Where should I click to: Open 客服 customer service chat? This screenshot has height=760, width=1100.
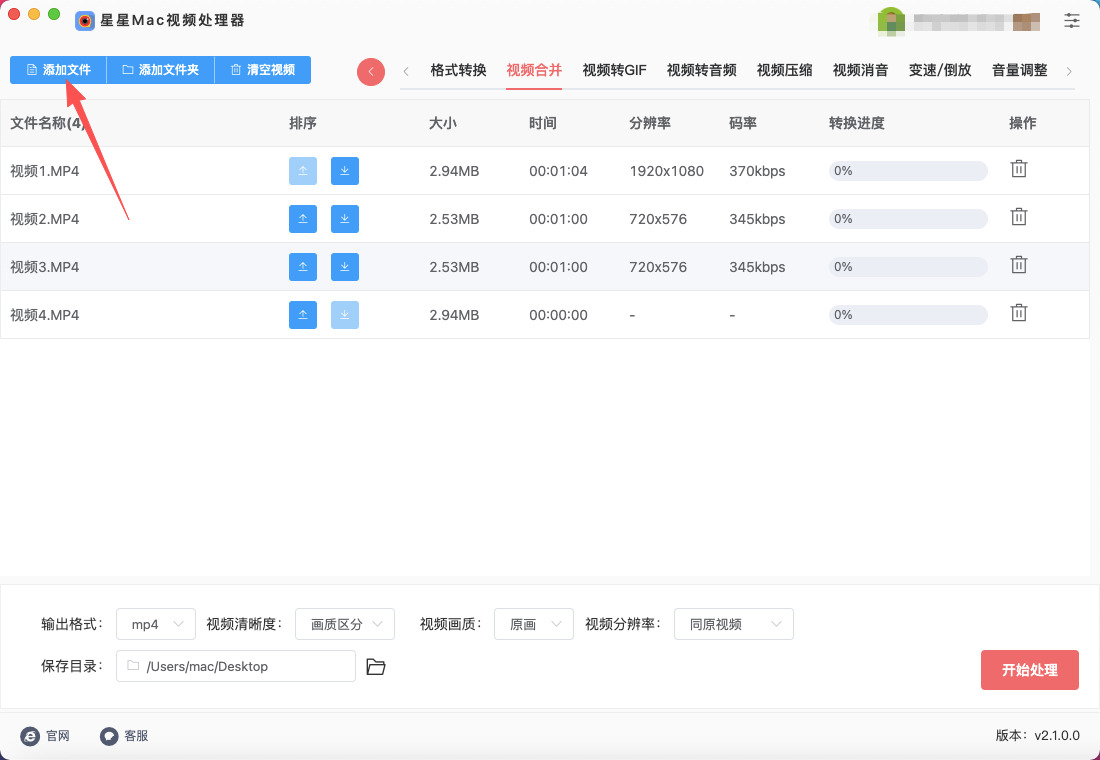pos(124,736)
